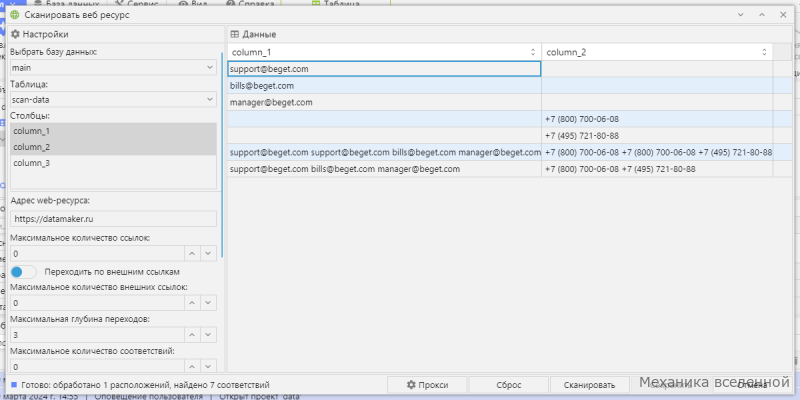Select the support@beget.com cell in first row
The height and width of the screenshot is (400, 800).
(384, 69)
